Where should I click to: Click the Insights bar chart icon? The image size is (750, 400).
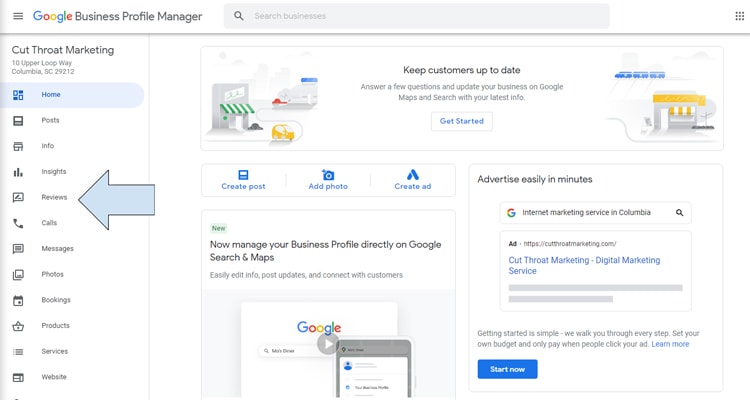coord(18,172)
